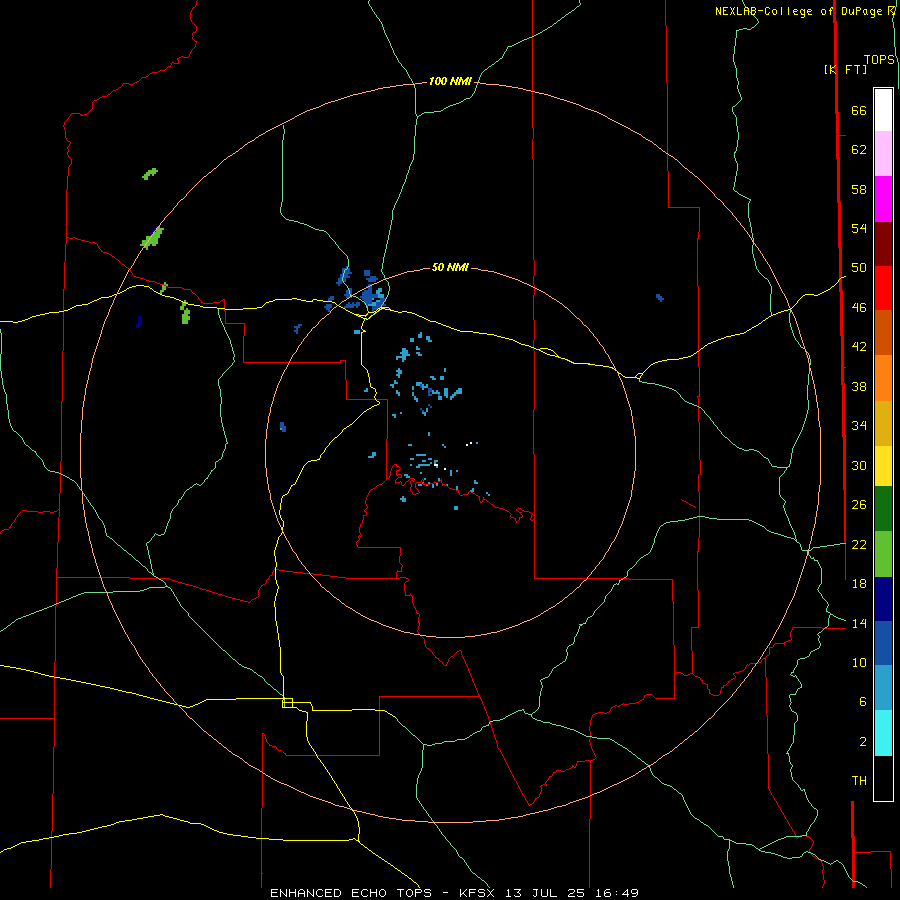This screenshot has height=900, width=900.
Task: Click the ENHANCED ECHO TOPS product title
Action: [351, 893]
